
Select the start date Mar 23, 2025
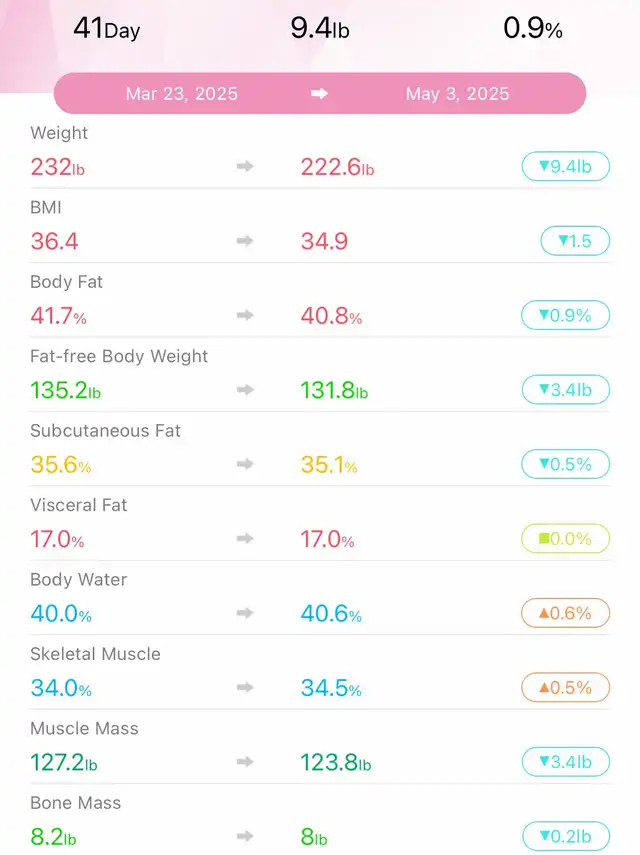[182, 94]
